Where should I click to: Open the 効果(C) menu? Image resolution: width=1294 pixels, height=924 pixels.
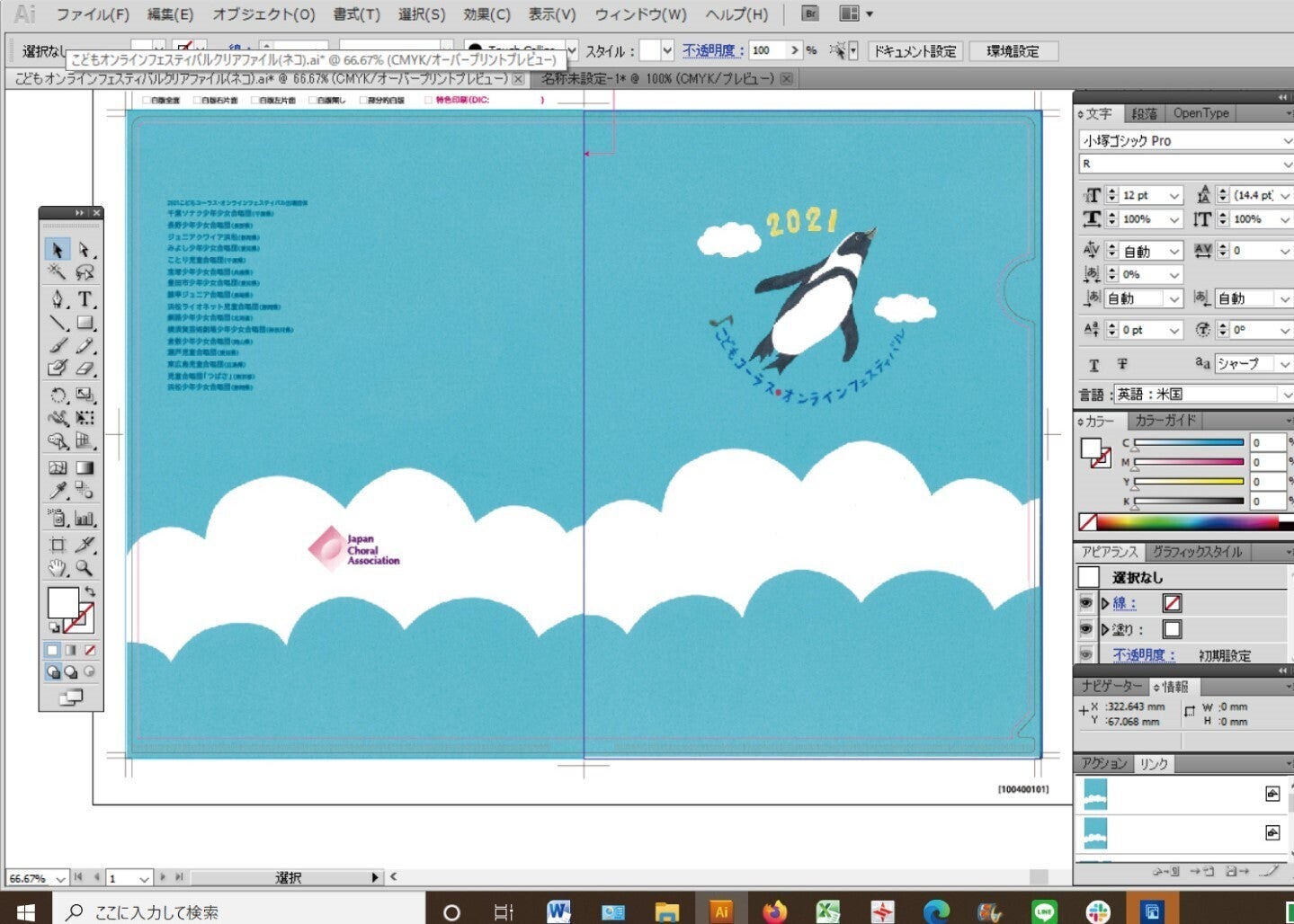click(x=486, y=14)
